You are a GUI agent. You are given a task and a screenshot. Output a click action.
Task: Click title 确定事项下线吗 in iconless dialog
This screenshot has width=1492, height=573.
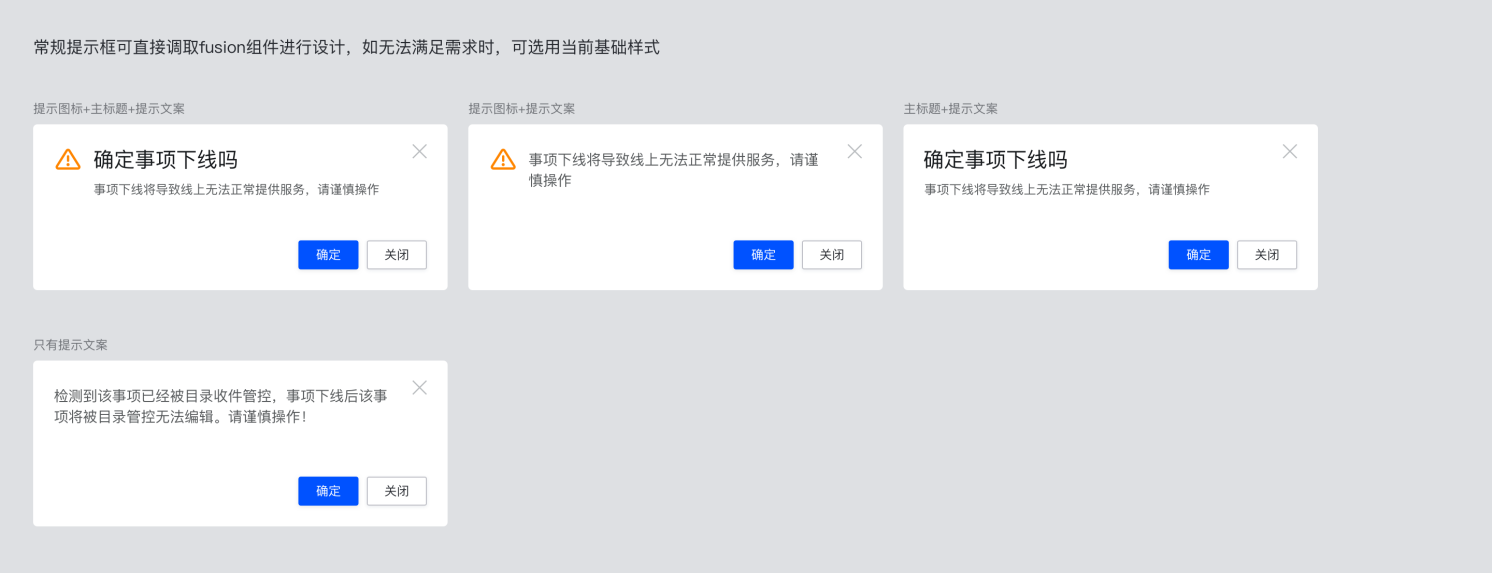(996, 160)
